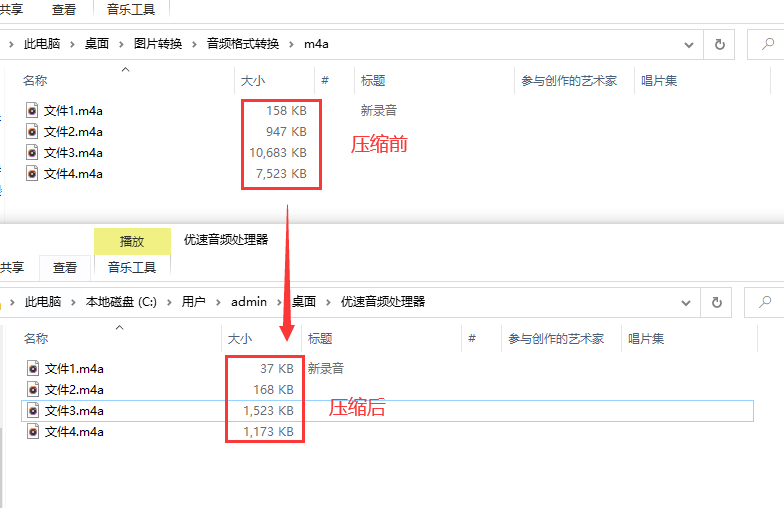Select 文件3.m4a name in lower window
This screenshot has width=784, height=508.
coord(74,410)
